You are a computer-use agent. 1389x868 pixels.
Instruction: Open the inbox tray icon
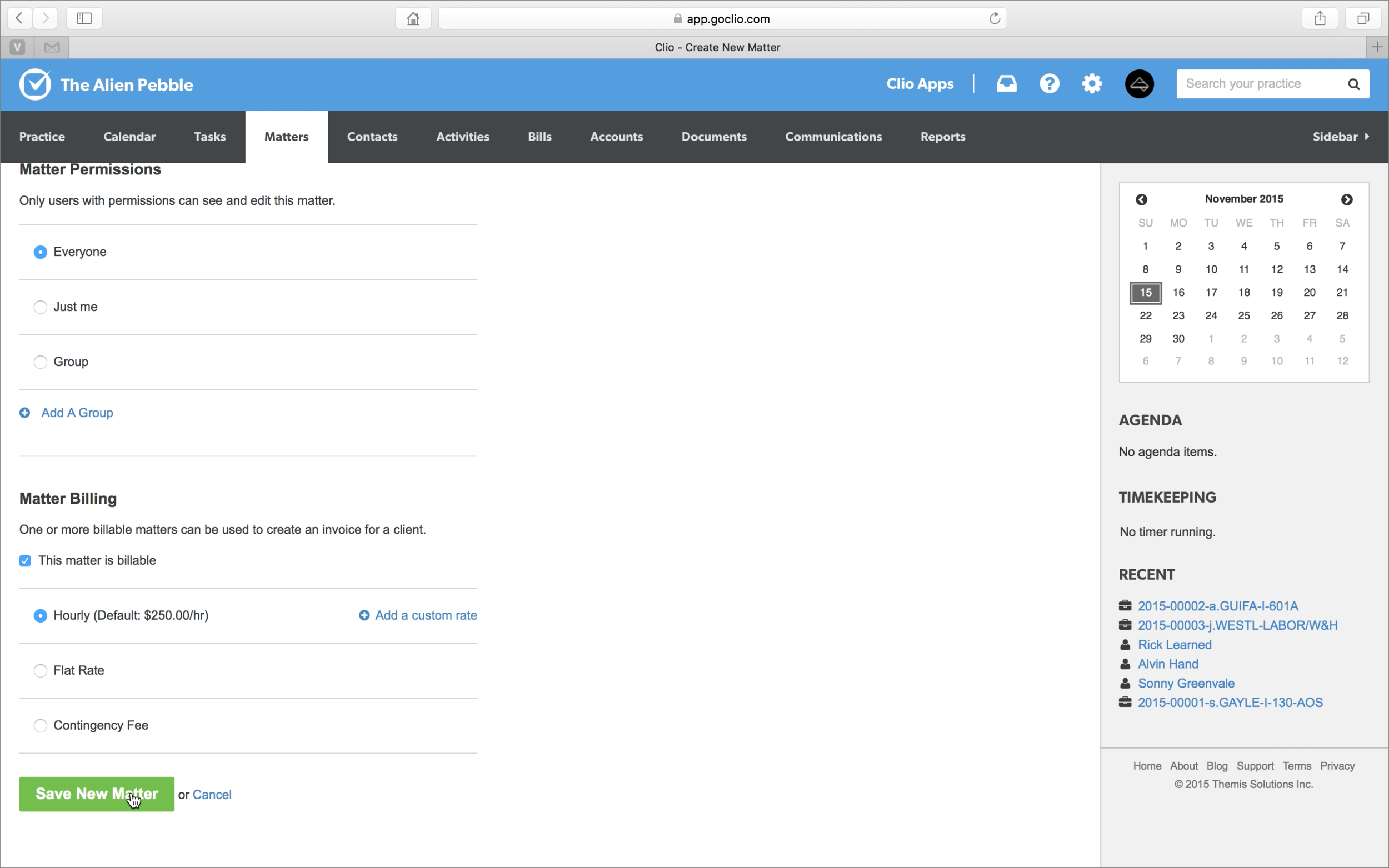coord(1006,84)
